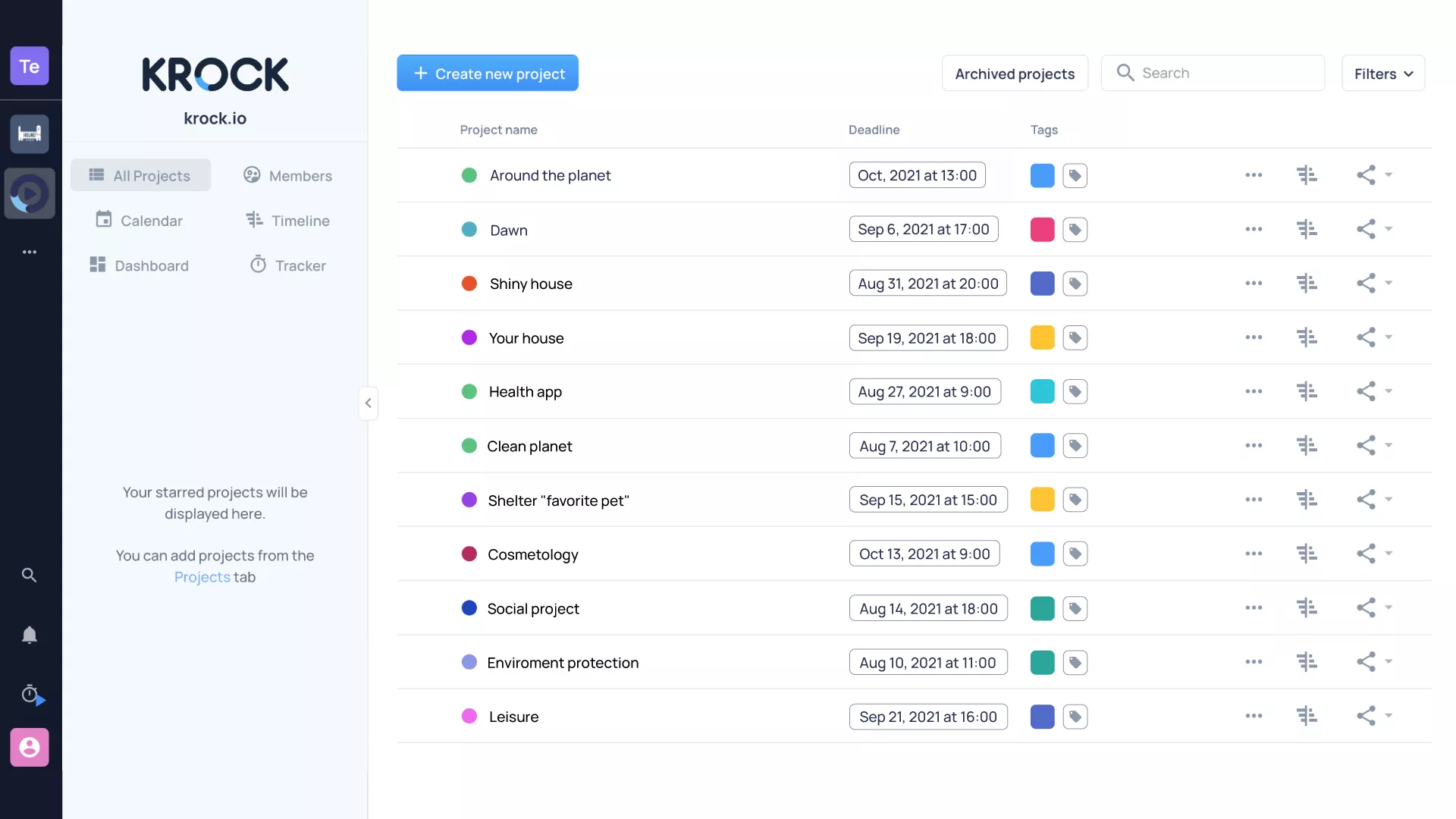Click the search magnifier icon in search box
Screen dimensions: 1456x819
1125,73
